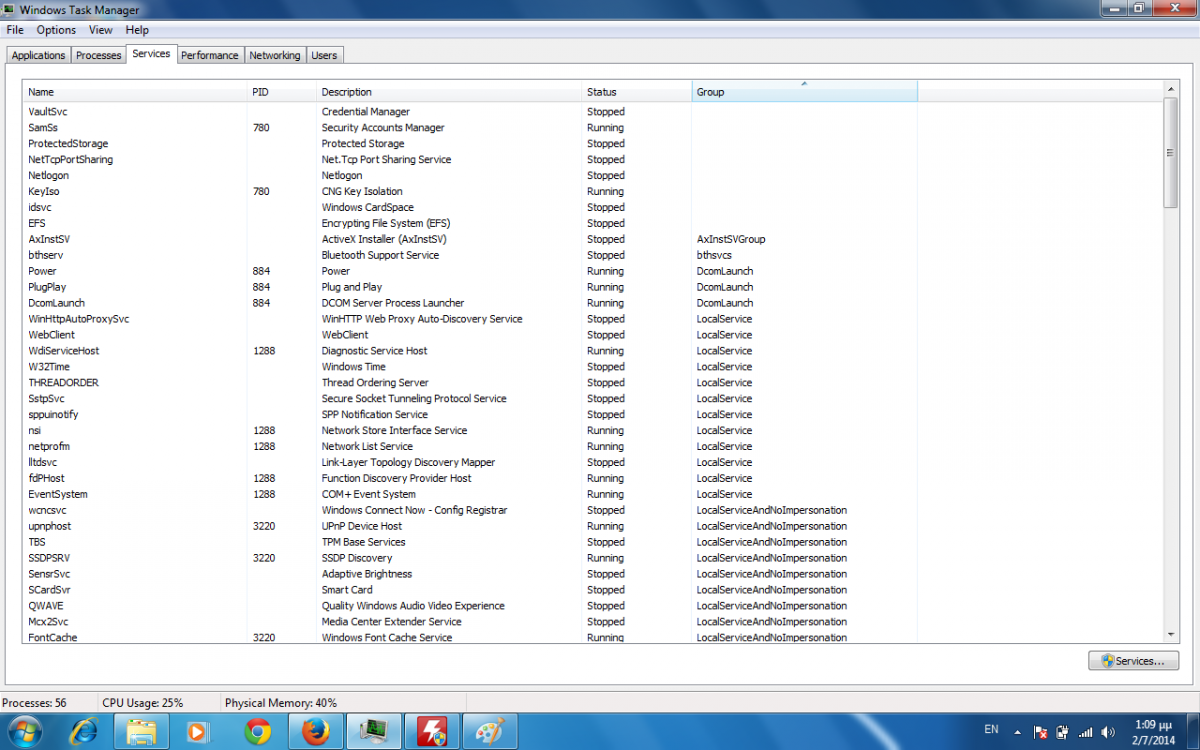Select the DcomLaunch service name
This screenshot has width=1200, height=750.
click(x=56, y=303)
